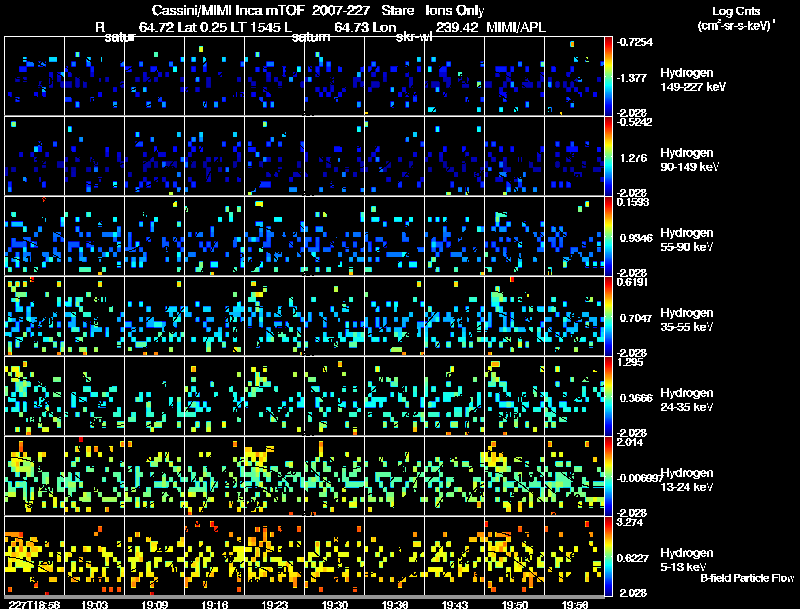
Task: Open the Hydrogen 90-149 keV panel at 19:16
Action: point(214,156)
